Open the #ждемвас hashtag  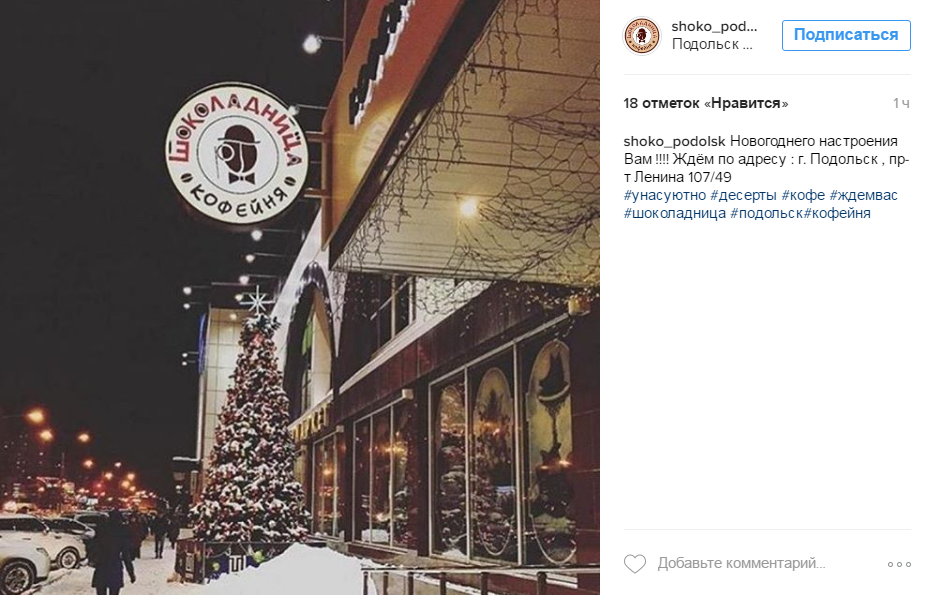863,195
